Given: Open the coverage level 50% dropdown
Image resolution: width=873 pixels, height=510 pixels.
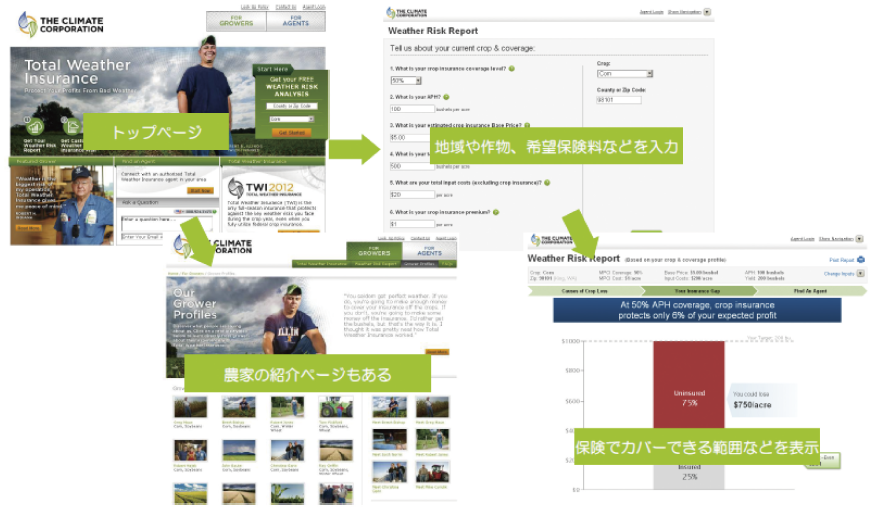Looking at the screenshot, I should (x=406, y=81).
